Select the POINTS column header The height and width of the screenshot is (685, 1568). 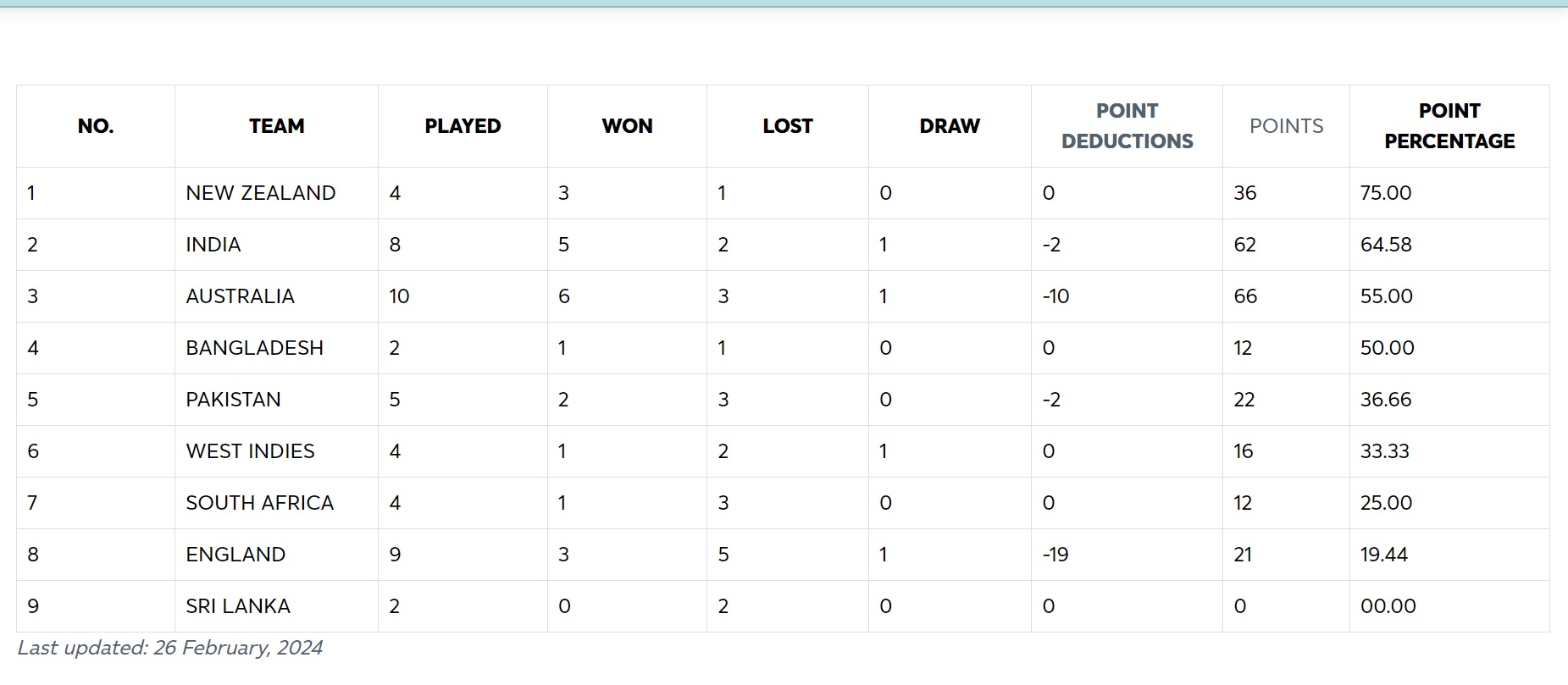(1286, 126)
